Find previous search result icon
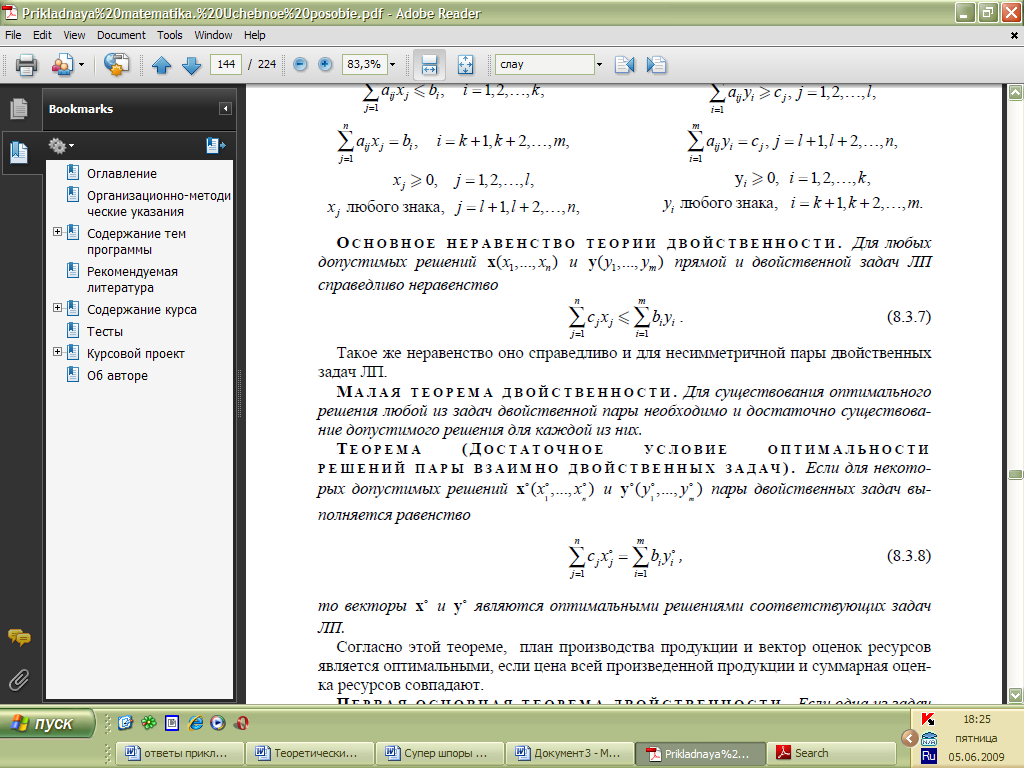Screen dimensions: 1024x768 tap(624, 65)
